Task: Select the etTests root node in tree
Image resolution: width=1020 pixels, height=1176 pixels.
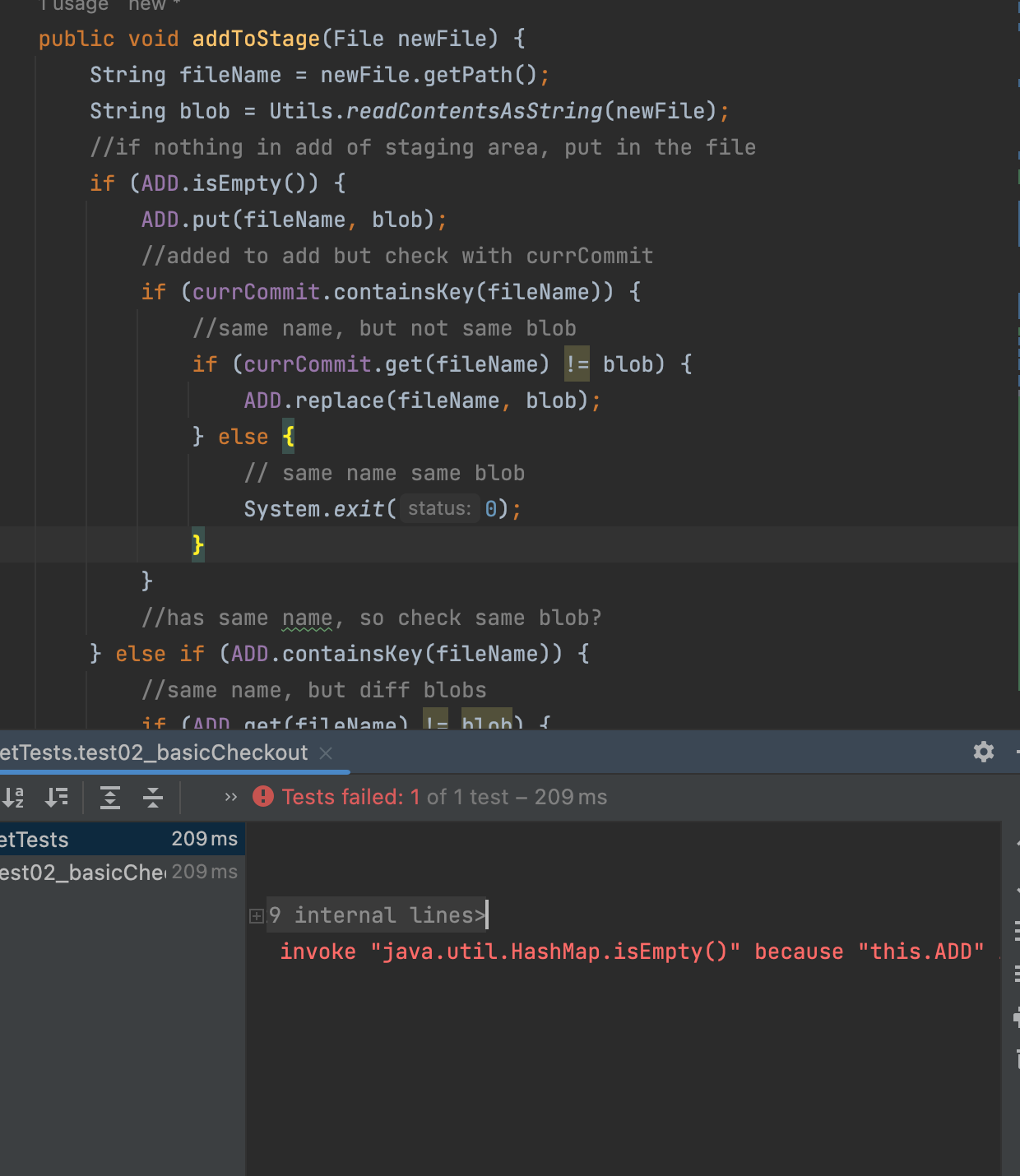Action: click(x=35, y=840)
